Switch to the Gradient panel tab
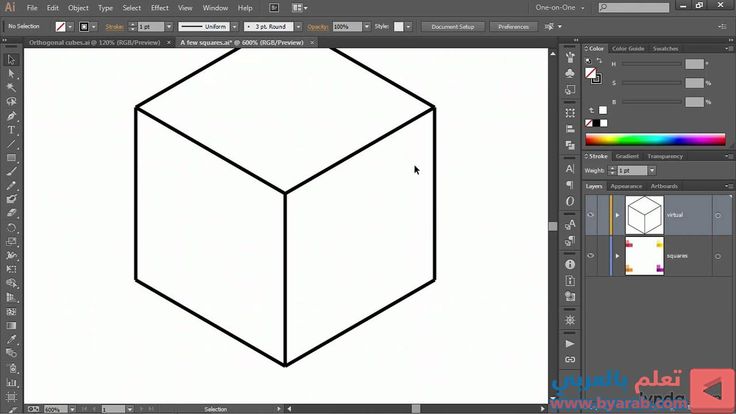Viewport: 736px width, 414px height. point(627,156)
